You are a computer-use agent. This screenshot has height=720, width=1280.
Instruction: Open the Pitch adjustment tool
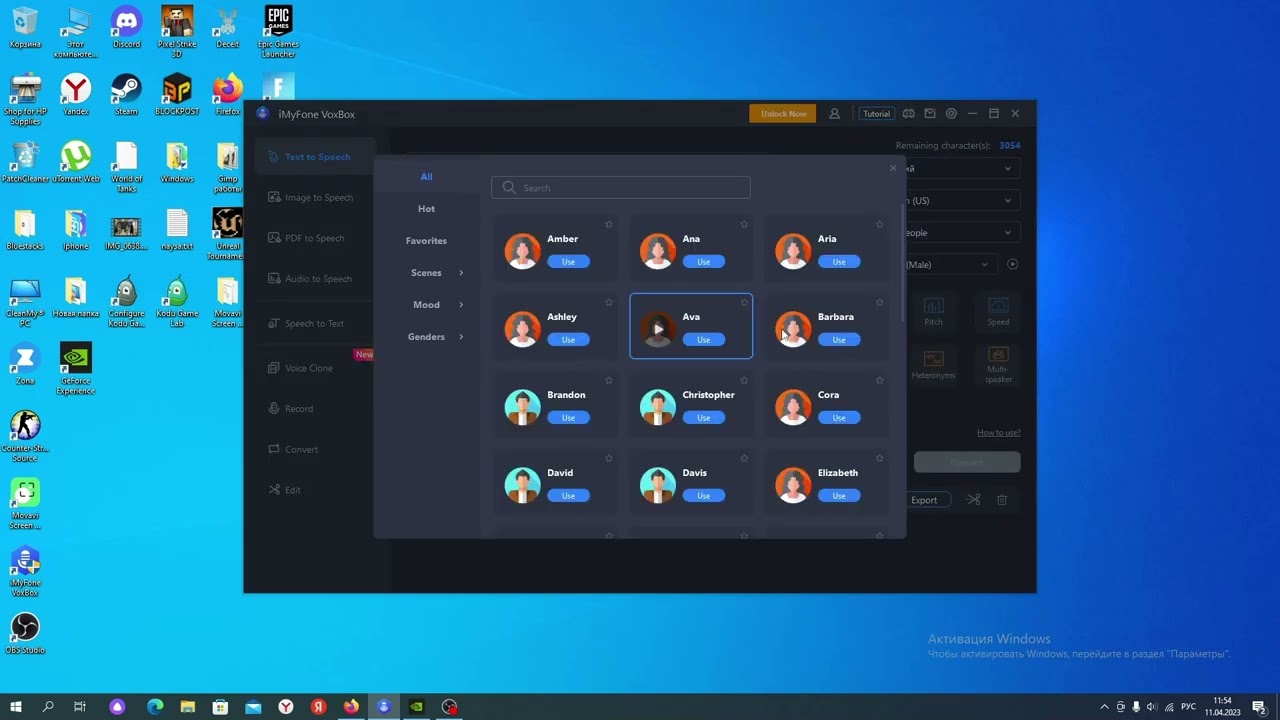pos(933,311)
